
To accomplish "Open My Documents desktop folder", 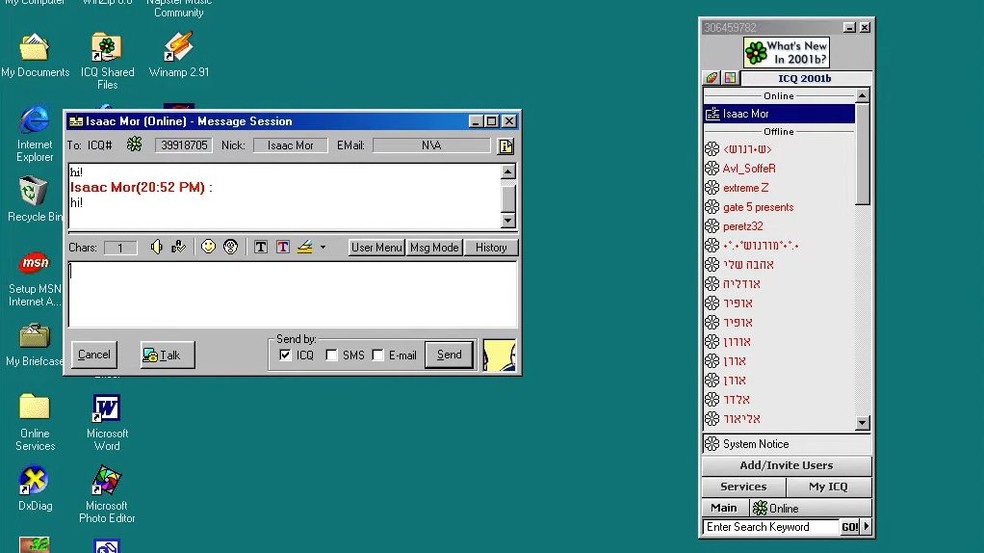I will coord(35,56).
